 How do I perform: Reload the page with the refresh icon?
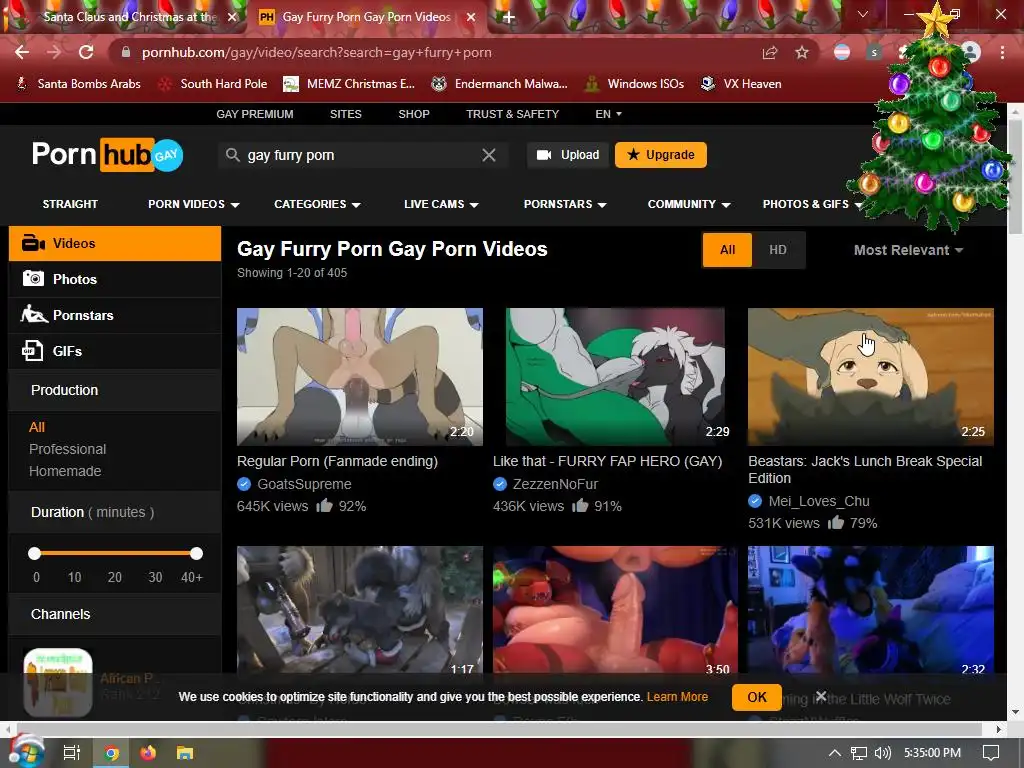[x=86, y=52]
